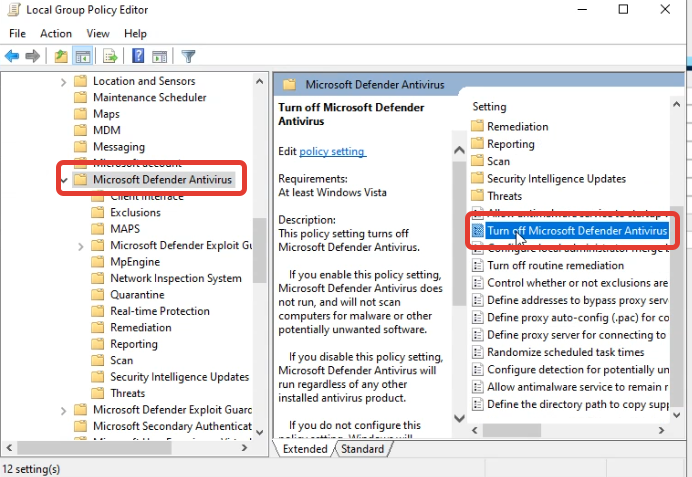Expand the top-level Microsoft Defender Exploit Guard node
The height and width of the screenshot is (477, 692).
(63, 410)
